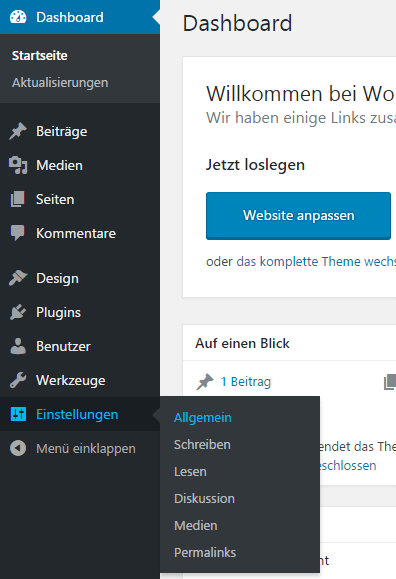Open Allgemein in the Einstellungen flyout
Image resolution: width=396 pixels, height=579 pixels.
coord(202,418)
